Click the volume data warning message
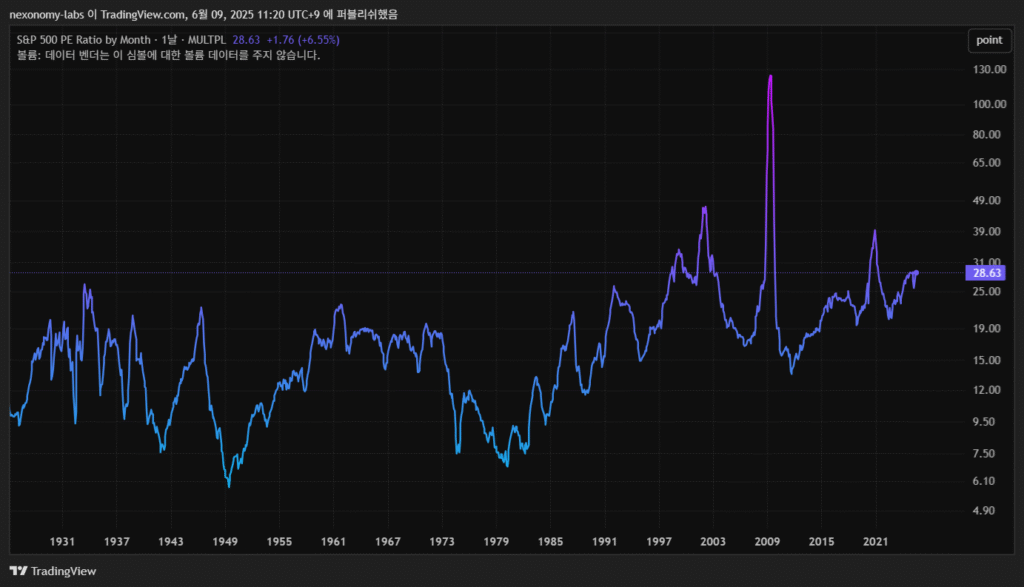 168,55
